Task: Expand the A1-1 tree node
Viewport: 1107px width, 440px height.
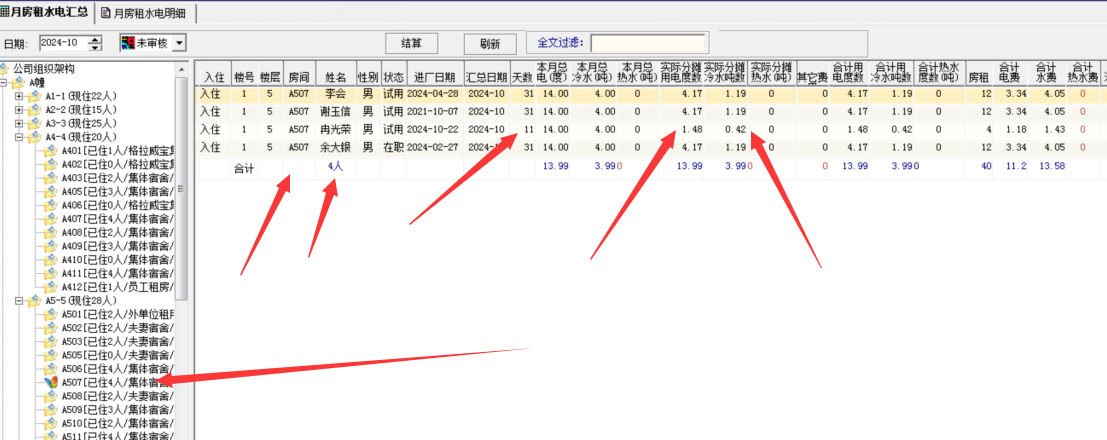Action: click(x=19, y=96)
